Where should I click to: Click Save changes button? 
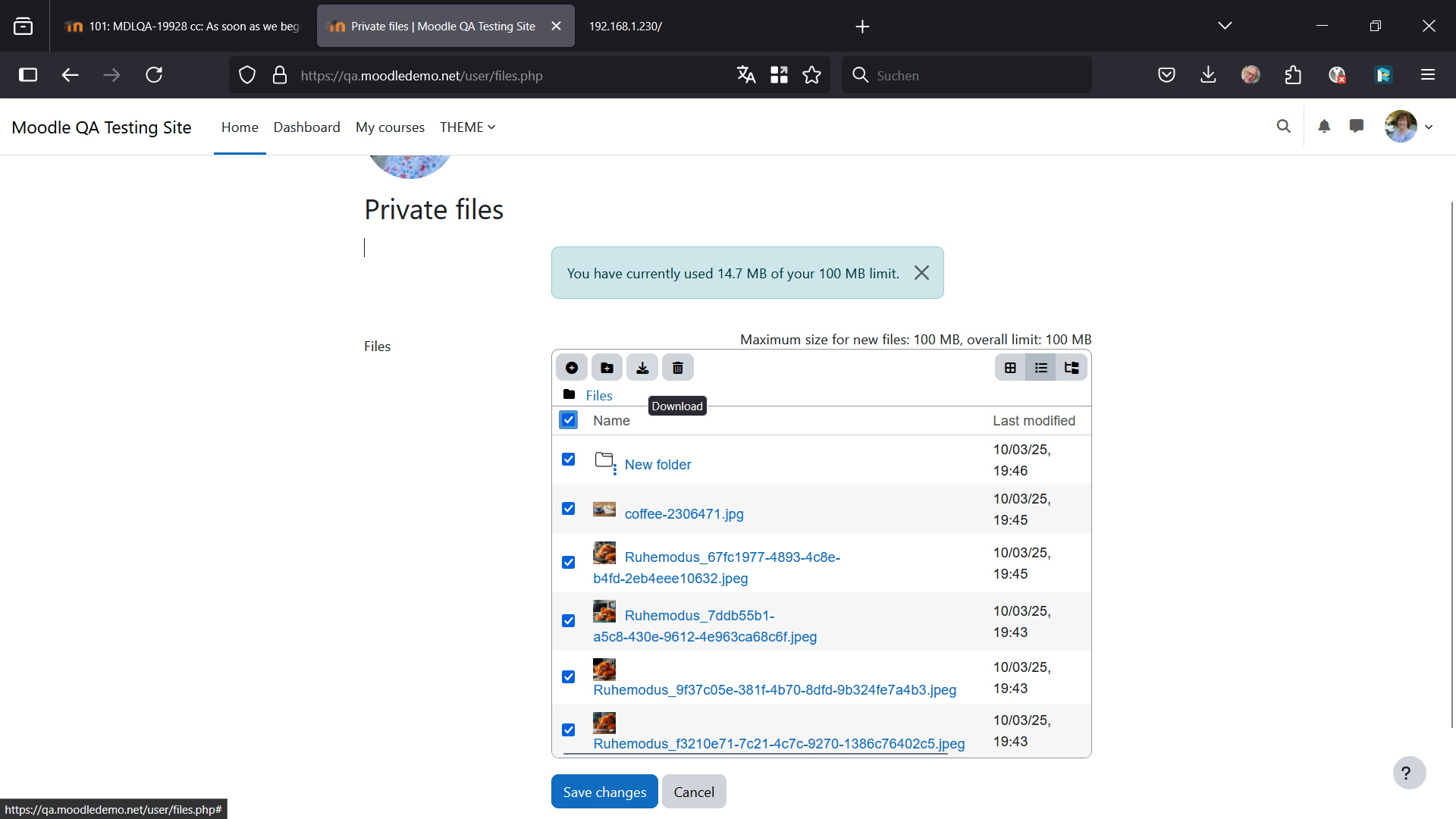coord(604,792)
